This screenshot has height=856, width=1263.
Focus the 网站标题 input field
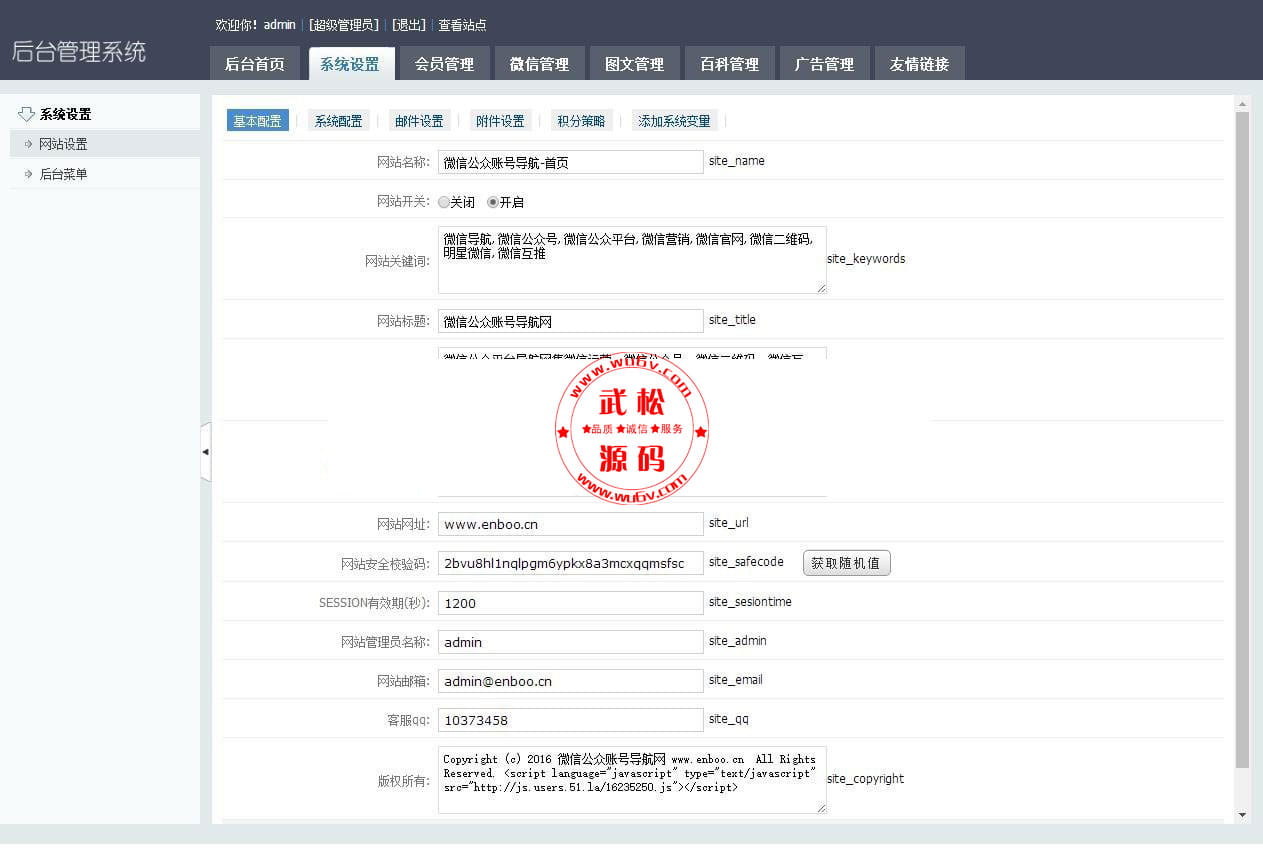(571, 321)
